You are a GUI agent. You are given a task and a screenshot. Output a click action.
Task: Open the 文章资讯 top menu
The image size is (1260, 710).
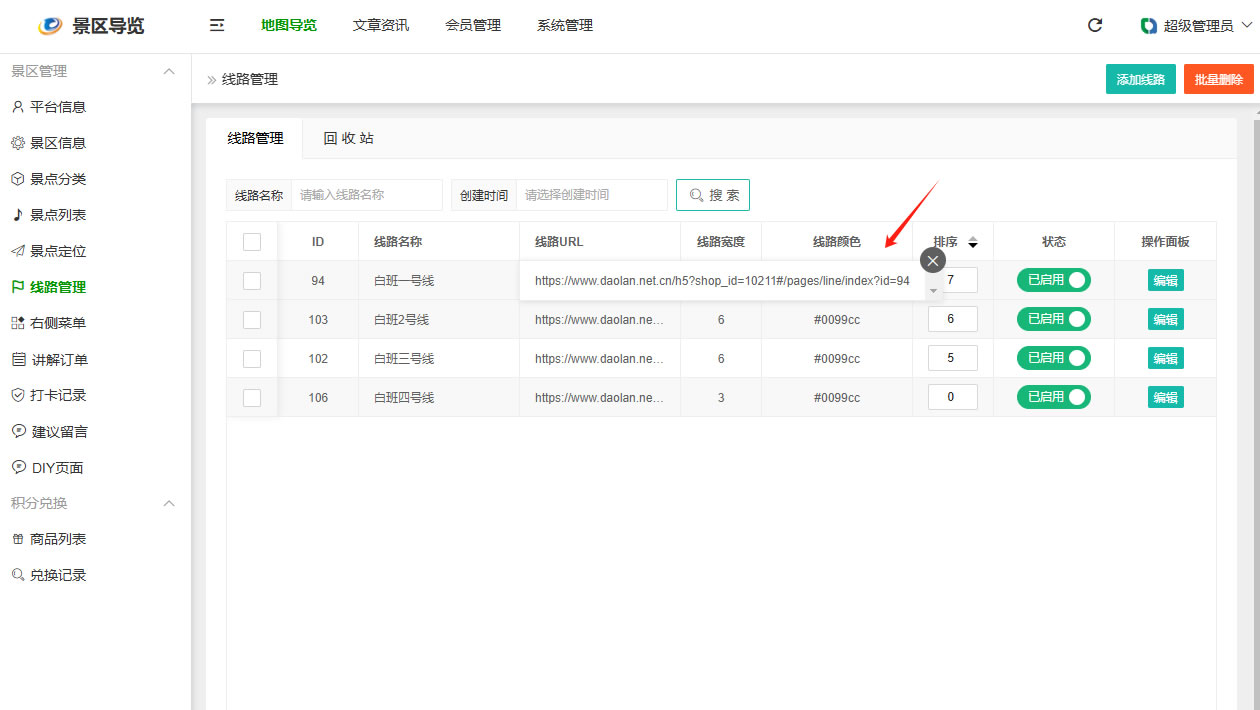pyautogui.click(x=381, y=26)
